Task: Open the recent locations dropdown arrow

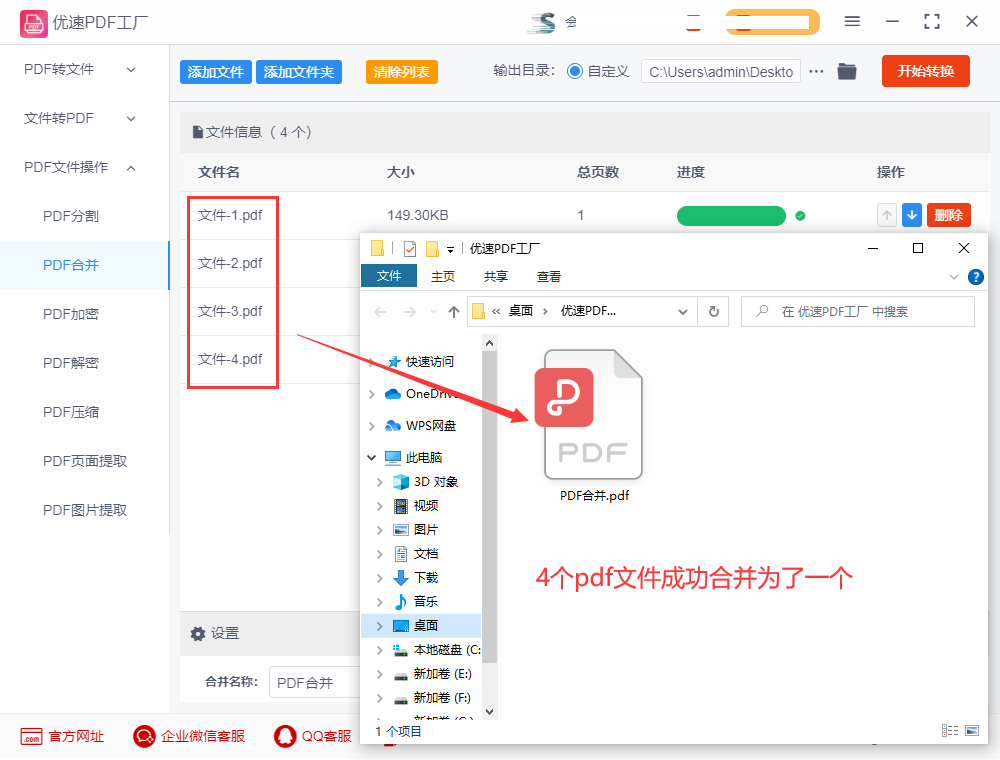Action: pos(433,312)
